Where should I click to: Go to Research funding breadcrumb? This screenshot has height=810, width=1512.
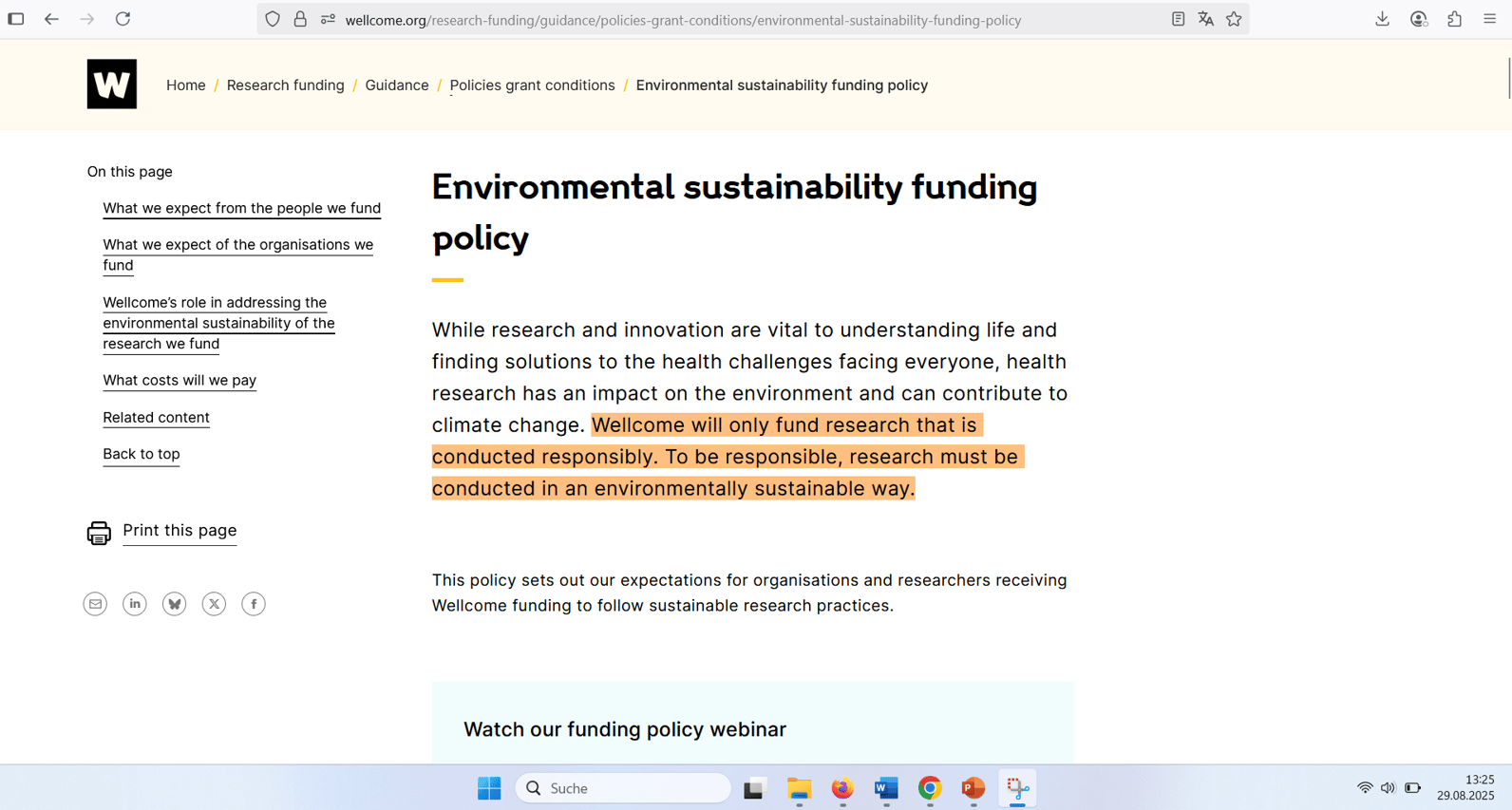point(285,85)
